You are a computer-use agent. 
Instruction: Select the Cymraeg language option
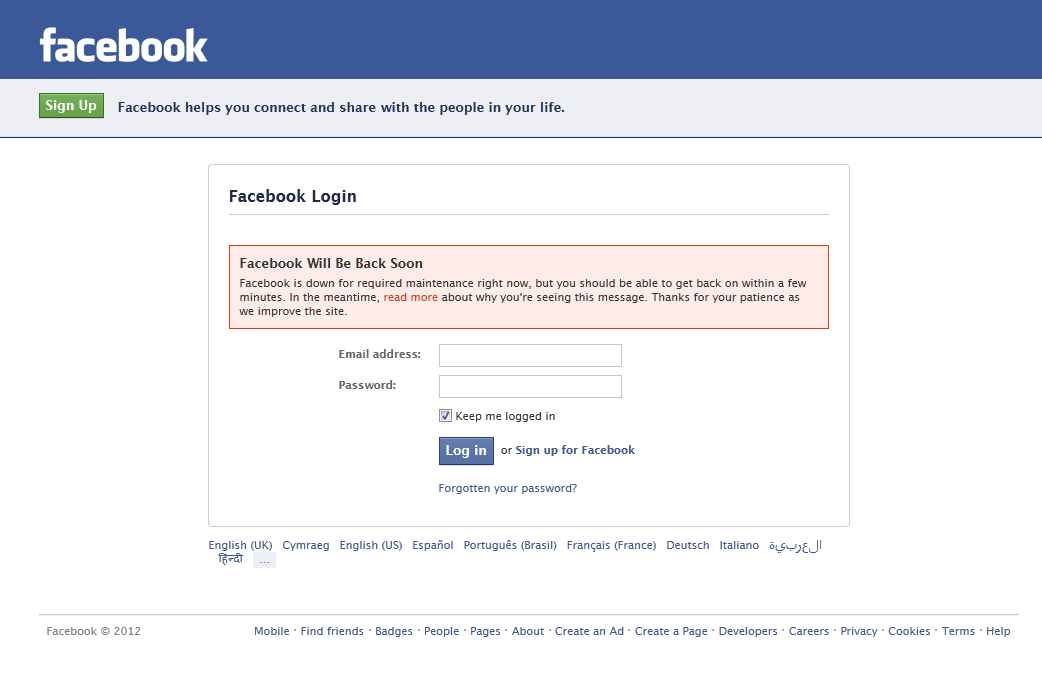[306, 545]
